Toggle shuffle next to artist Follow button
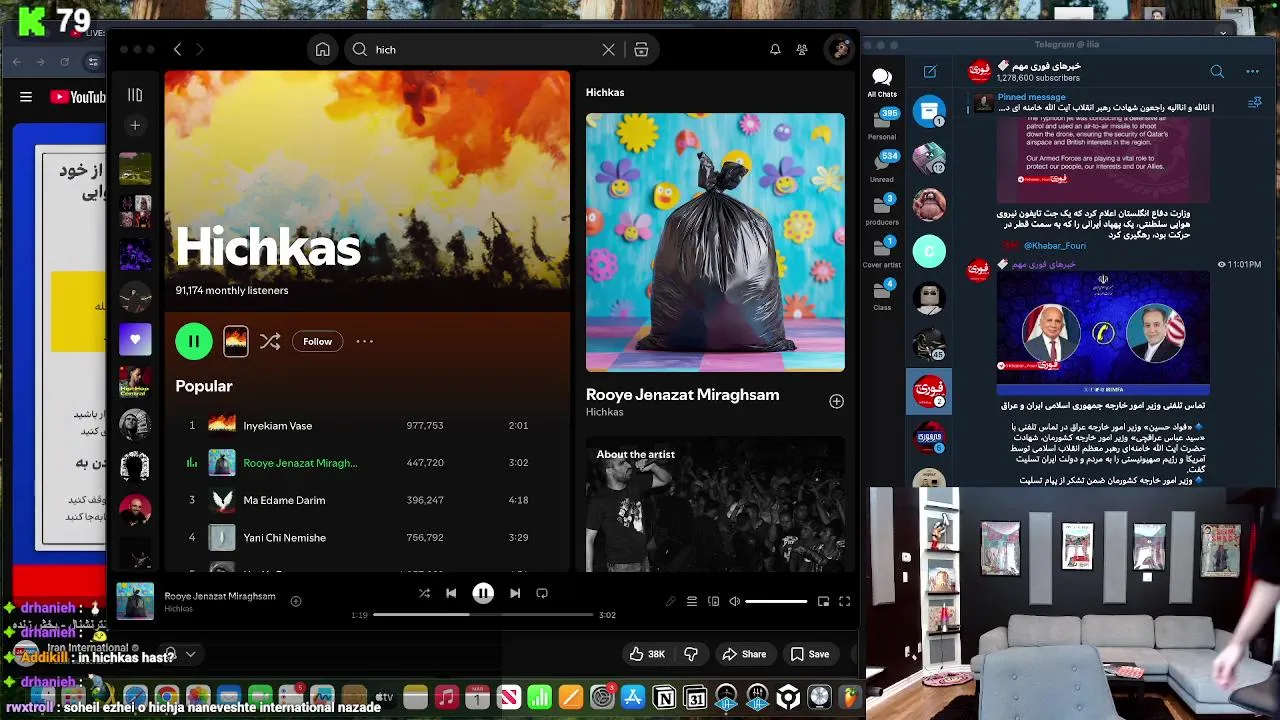Image resolution: width=1280 pixels, height=720 pixels. click(x=270, y=341)
